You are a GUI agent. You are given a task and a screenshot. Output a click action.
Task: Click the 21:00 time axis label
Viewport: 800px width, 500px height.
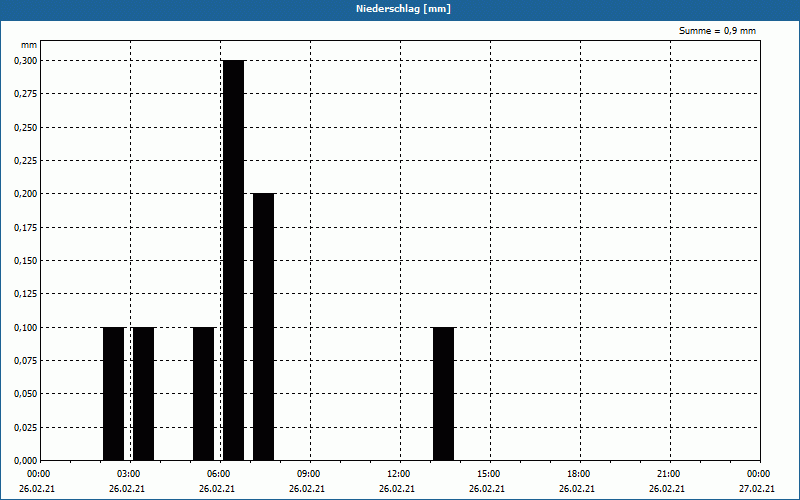668,474
